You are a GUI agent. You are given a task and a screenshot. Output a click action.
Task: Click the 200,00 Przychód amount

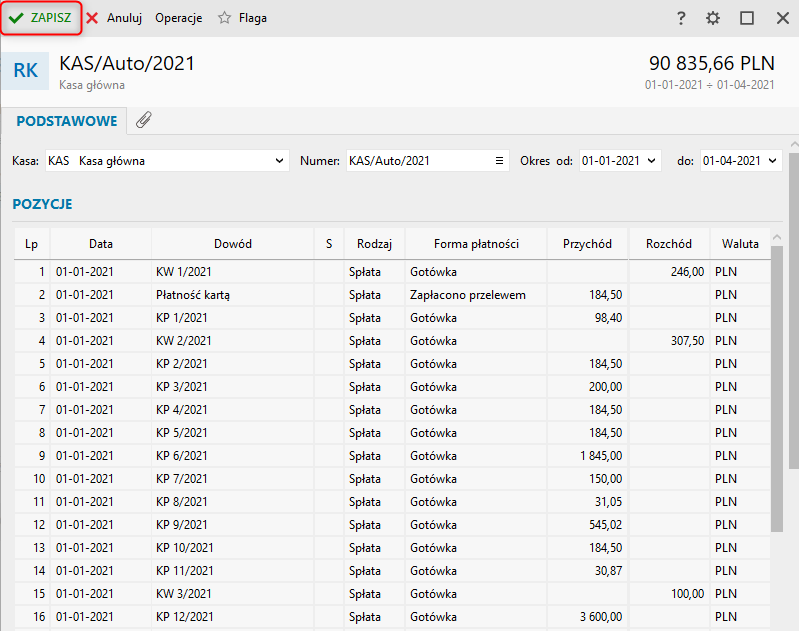606,387
